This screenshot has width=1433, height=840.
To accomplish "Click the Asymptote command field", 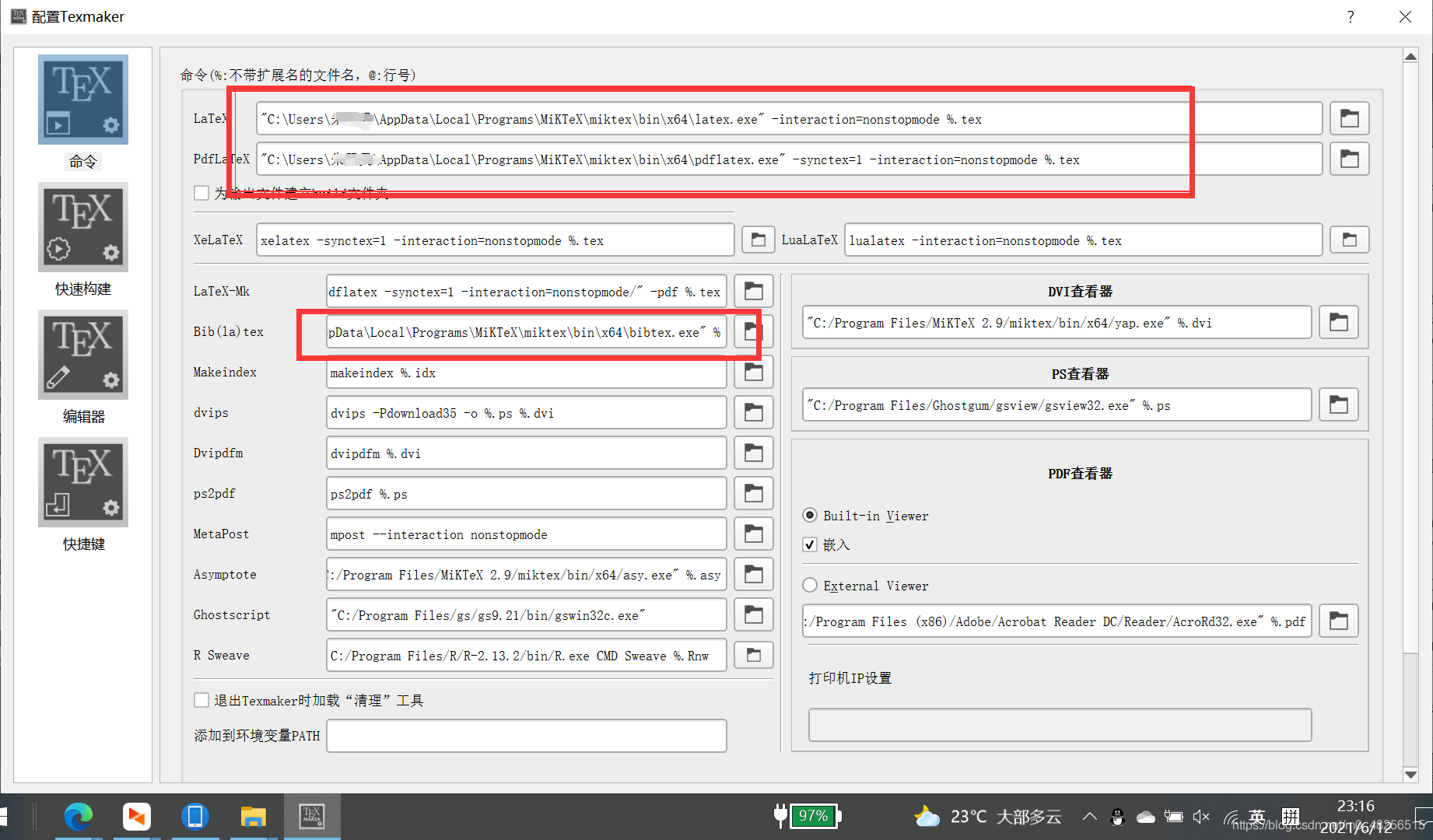I will click(526, 574).
